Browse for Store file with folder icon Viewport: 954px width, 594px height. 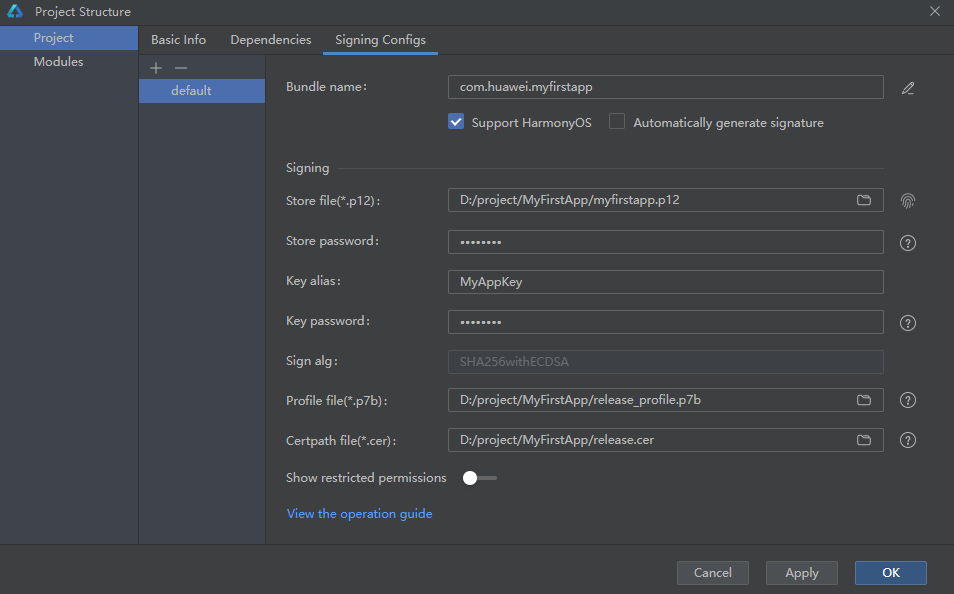(x=864, y=200)
